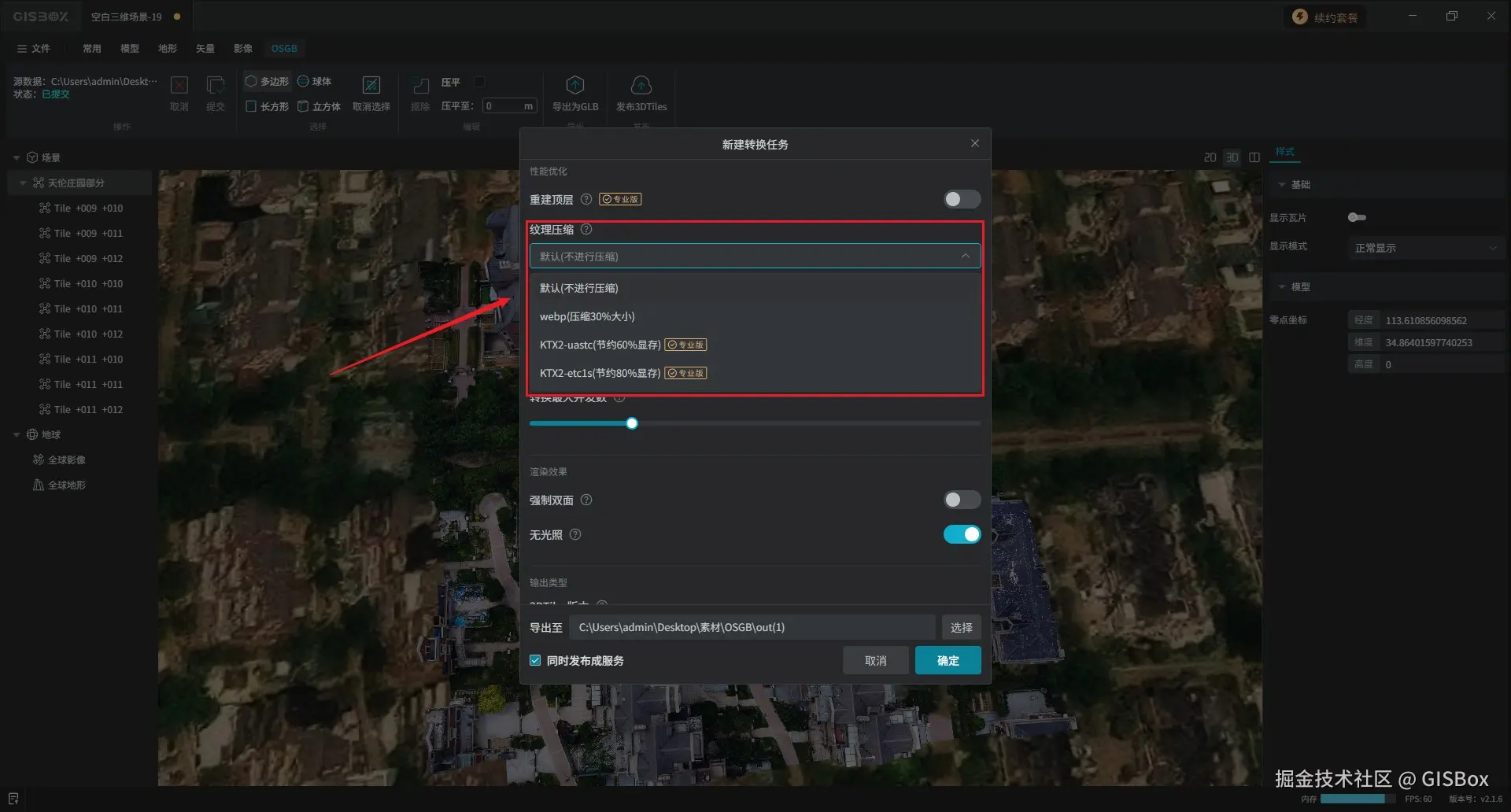Choose webp(压缩30%大小) option

pyautogui.click(x=755, y=316)
